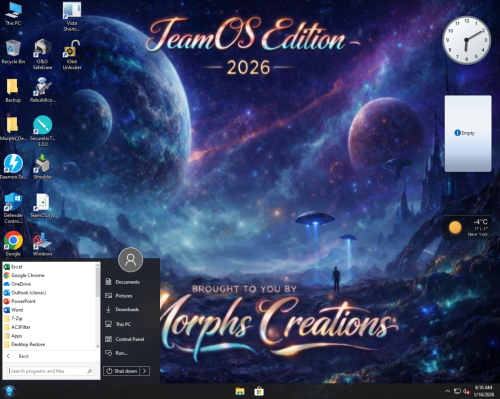Click the magnifier icon in the search box
Screen dimensions: 500x399
tap(89, 371)
